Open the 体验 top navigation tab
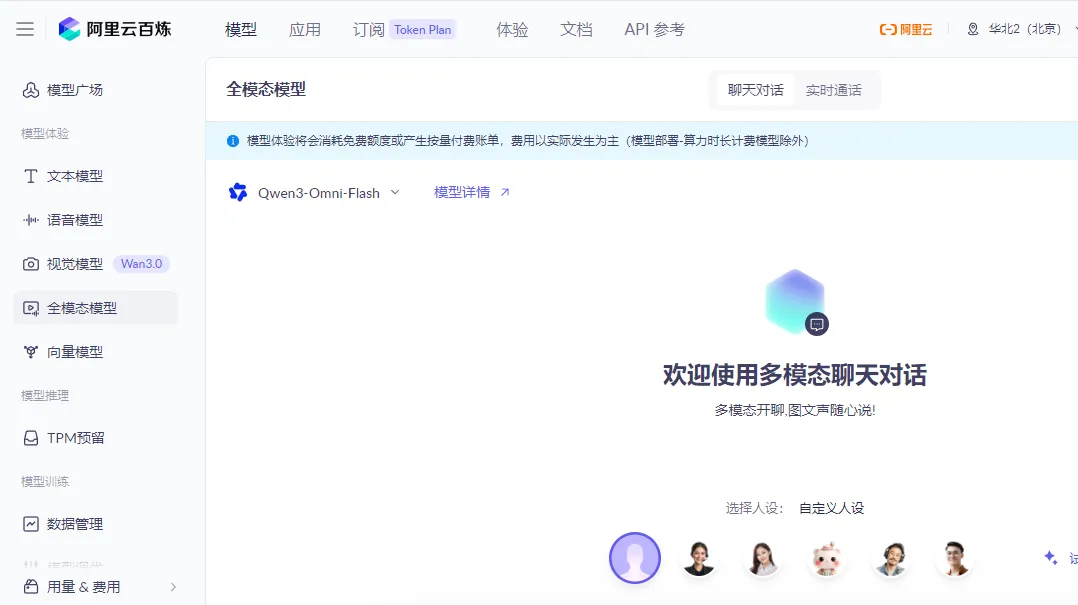The width and height of the screenshot is (1078, 605). pos(512,30)
